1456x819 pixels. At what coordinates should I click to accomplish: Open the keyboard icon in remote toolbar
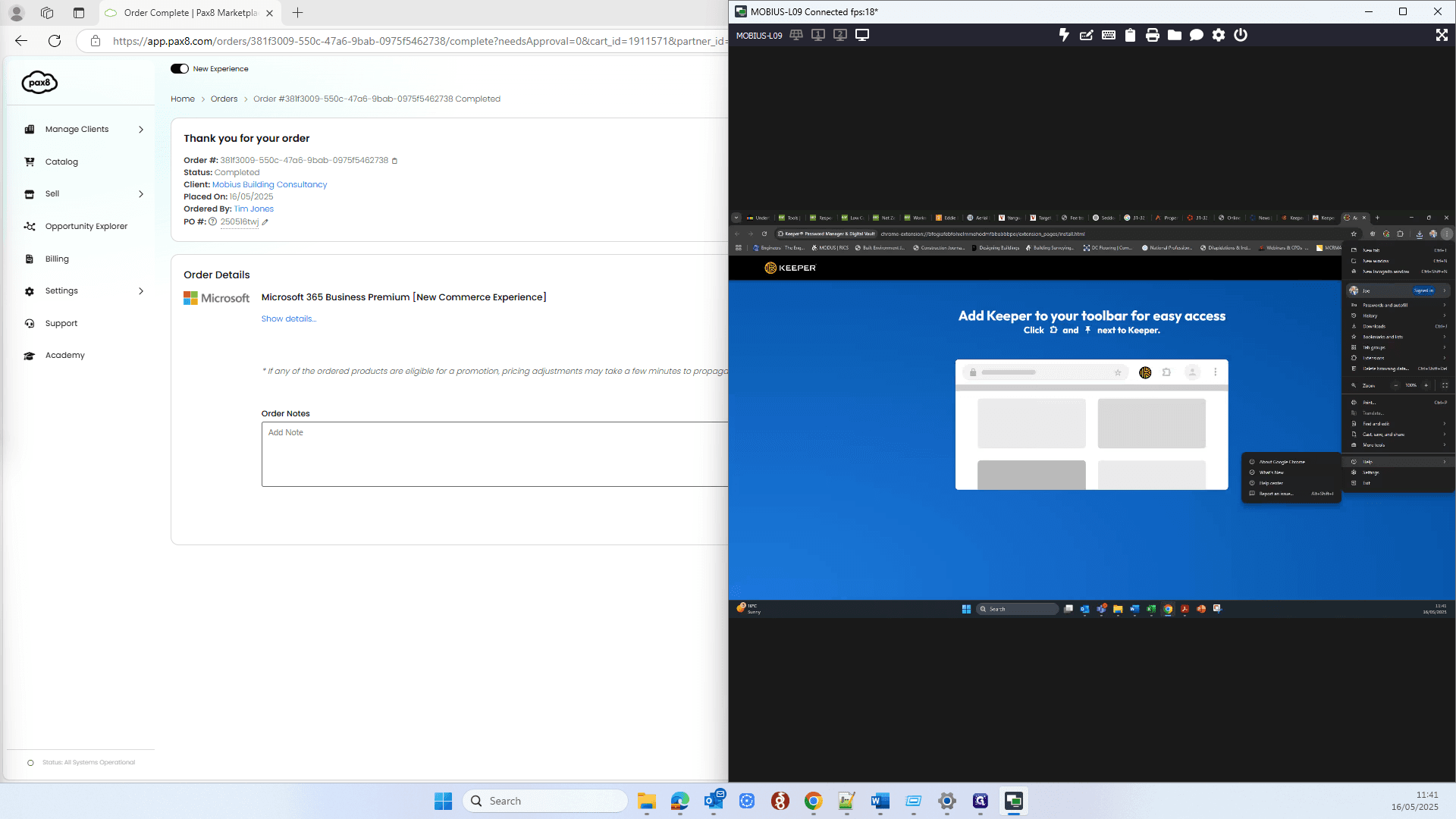click(1108, 35)
